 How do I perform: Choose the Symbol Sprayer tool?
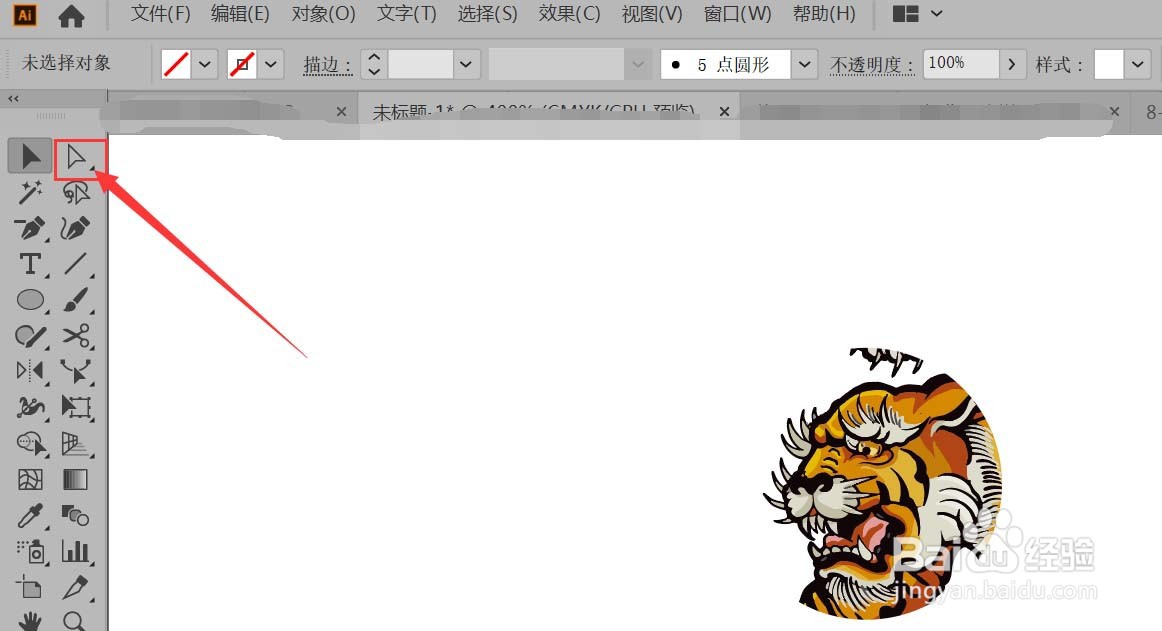point(30,552)
